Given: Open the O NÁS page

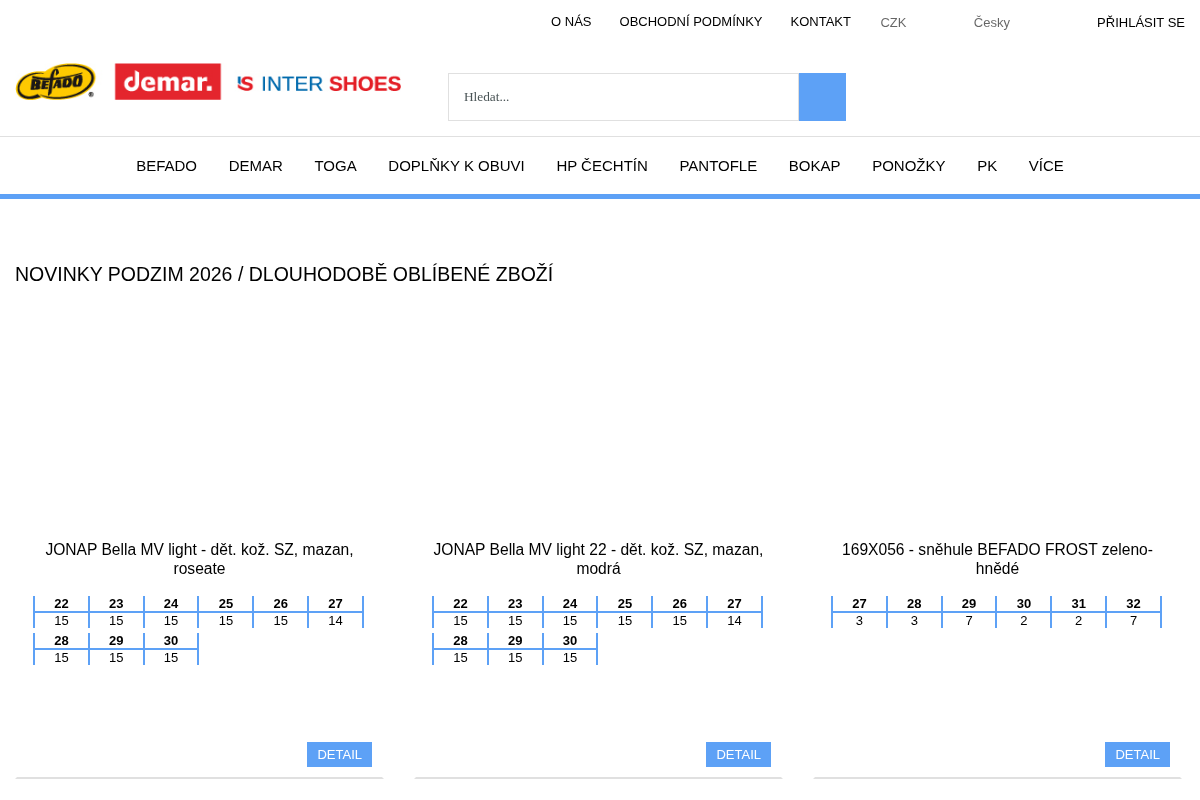Looking at the screenshot, I should [571, 22].
